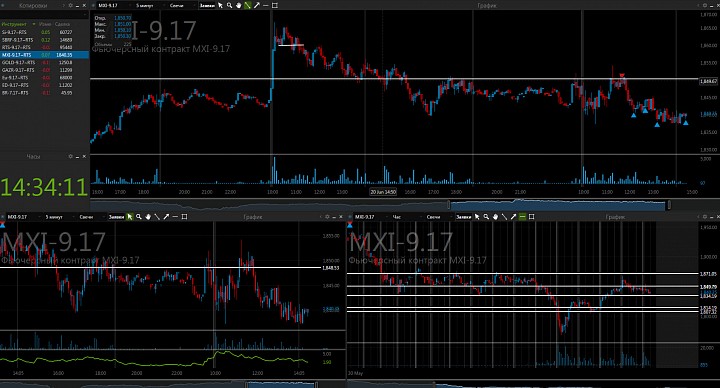
Task: Toggle the Заявки button in bottom-left chart
Action: point(116,217)
